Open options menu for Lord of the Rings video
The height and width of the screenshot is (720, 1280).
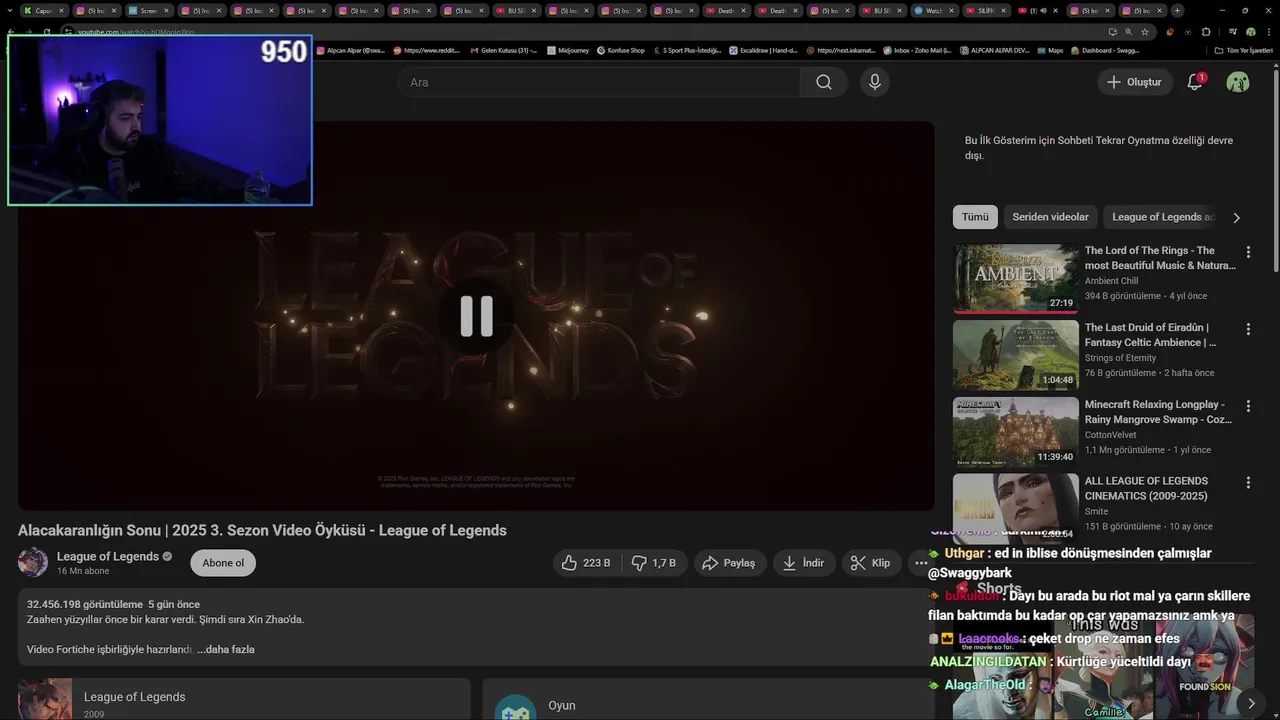coord(1248,252)
